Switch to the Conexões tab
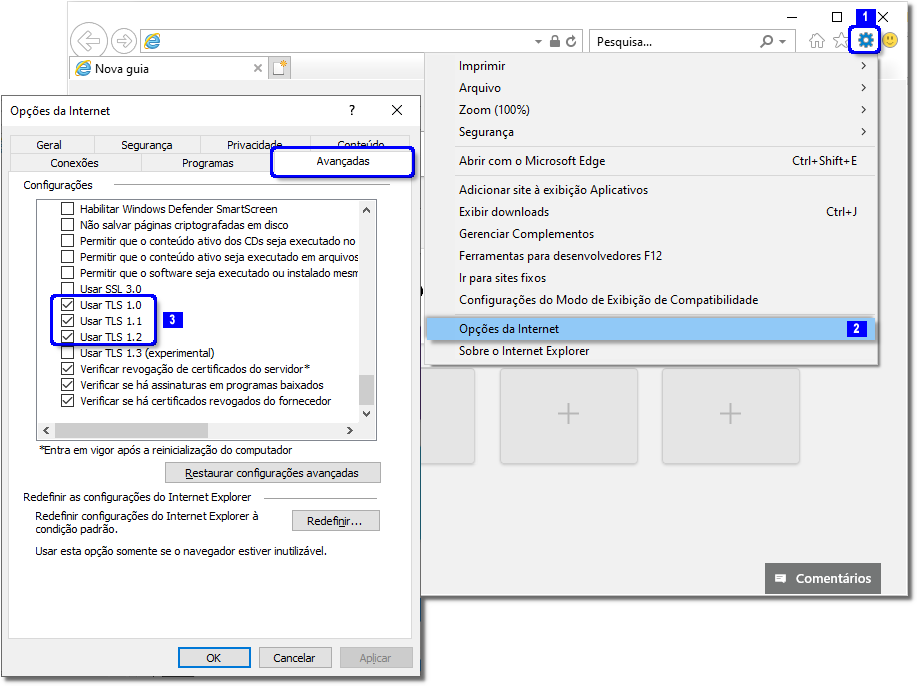Screen dimensions: 917x686 coord(75,163)
